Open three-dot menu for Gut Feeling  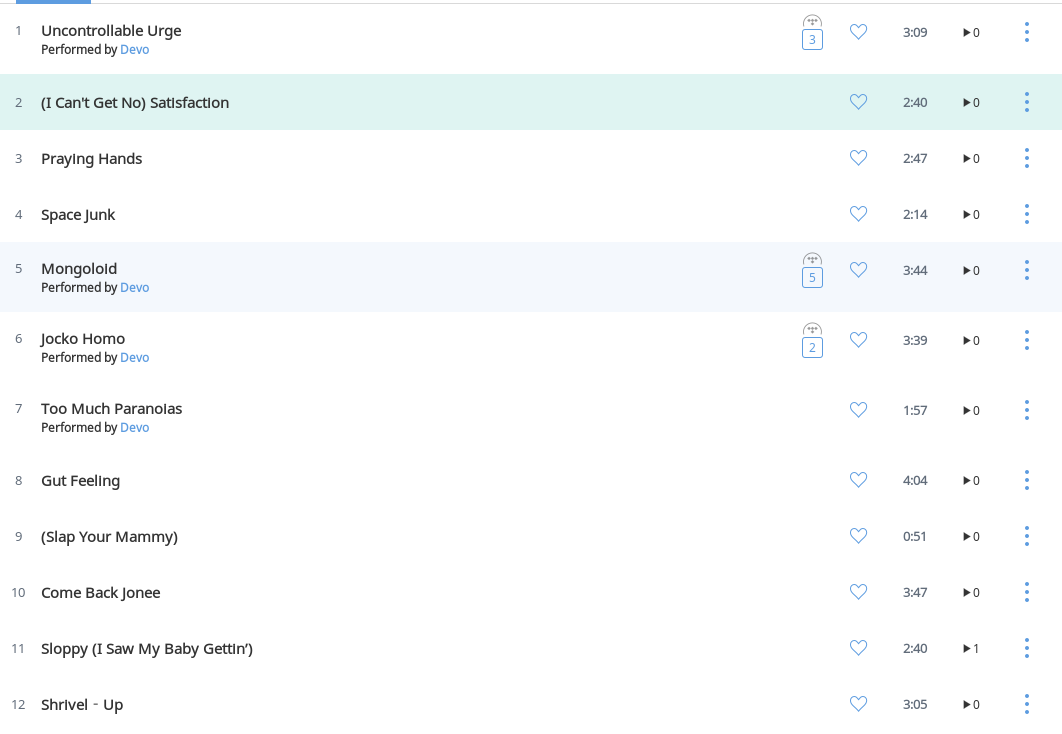[1027, 480]
